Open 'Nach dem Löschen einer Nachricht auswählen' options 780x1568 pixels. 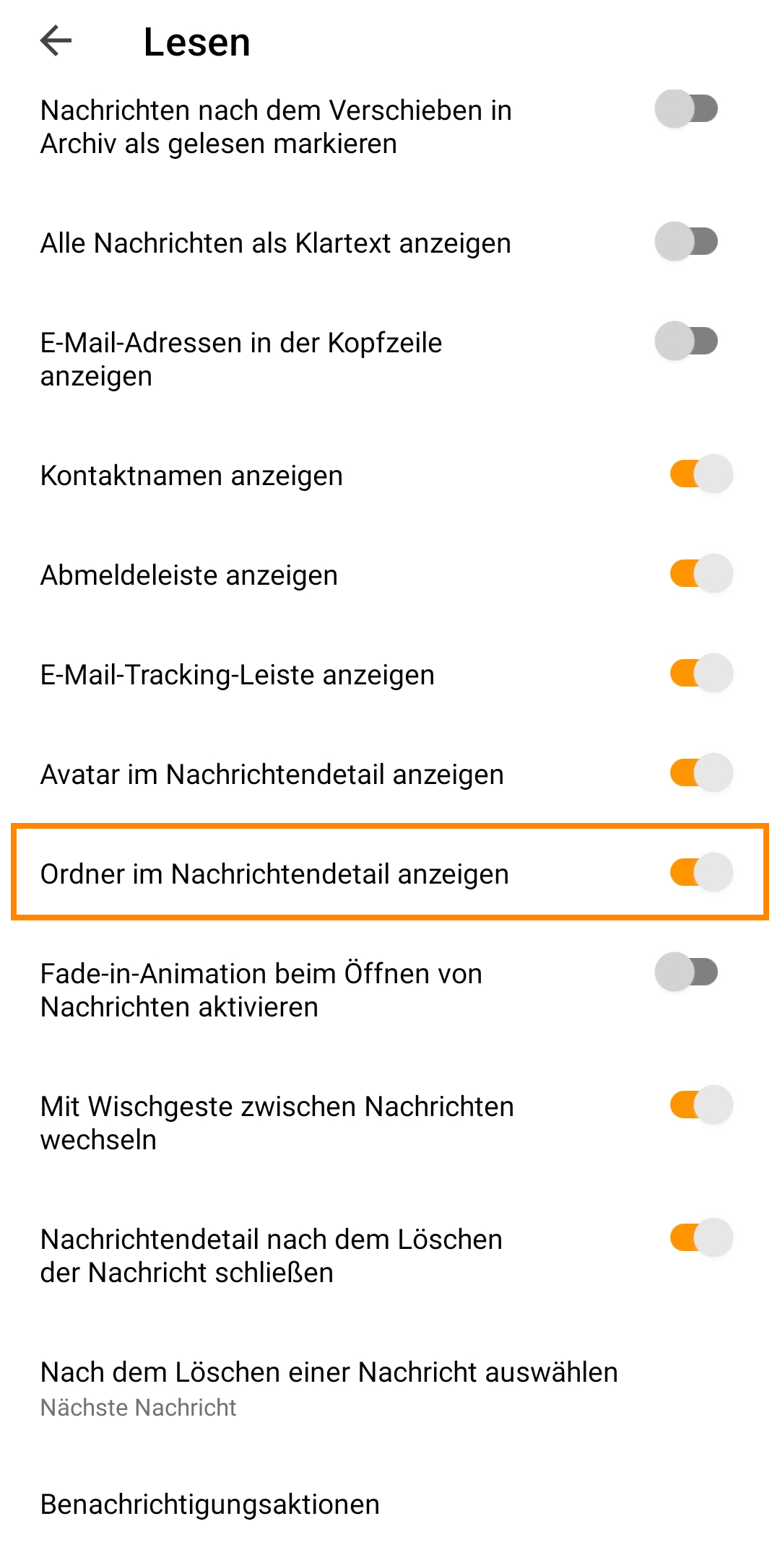[329, 1372]
